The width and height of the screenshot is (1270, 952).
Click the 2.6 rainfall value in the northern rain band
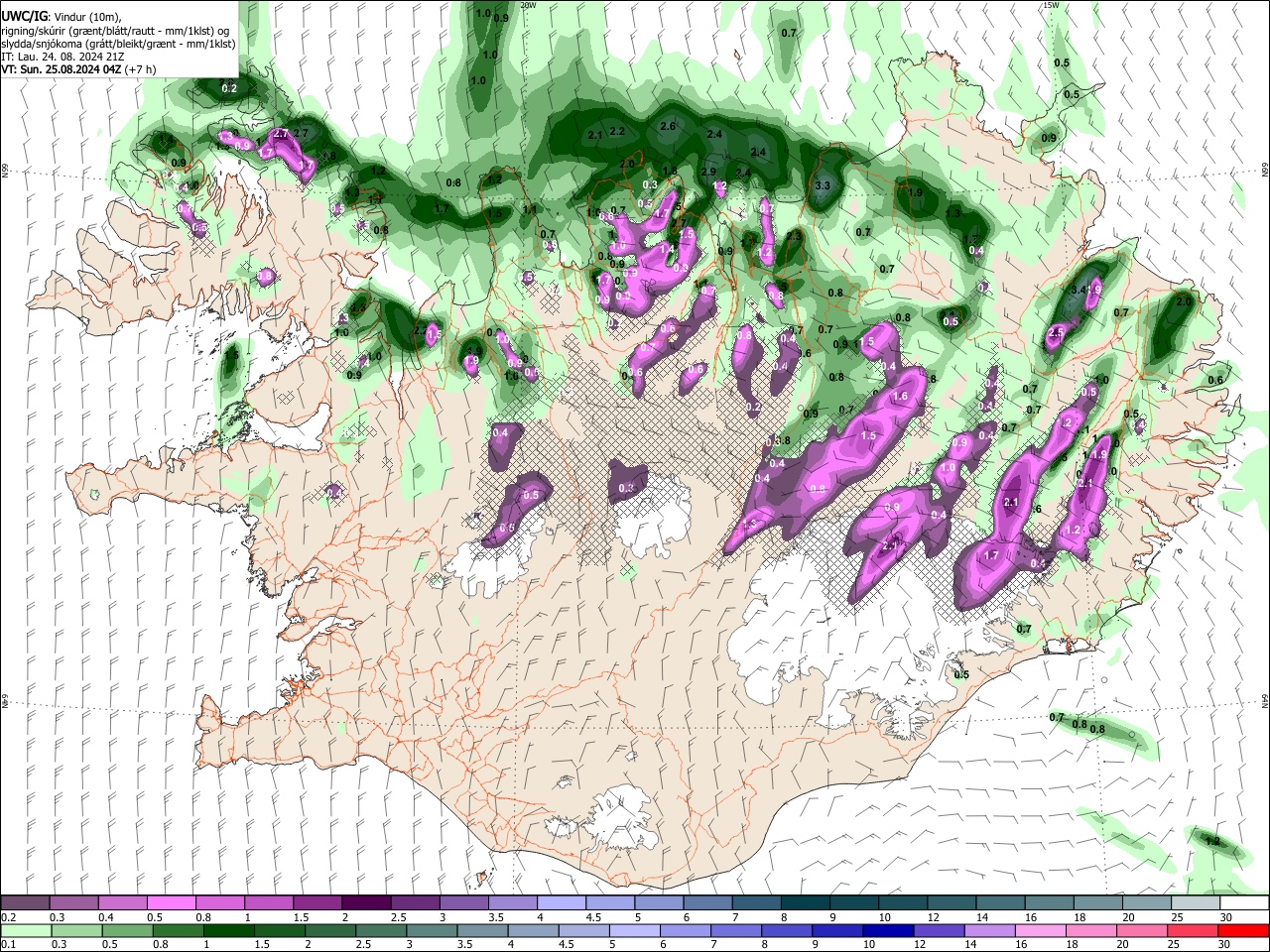pyautogui.click(x=668, y=126)
